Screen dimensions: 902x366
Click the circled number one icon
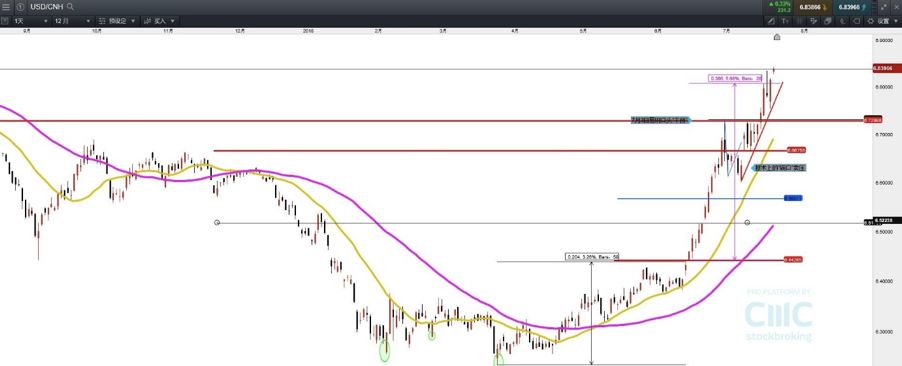[20, 7]
